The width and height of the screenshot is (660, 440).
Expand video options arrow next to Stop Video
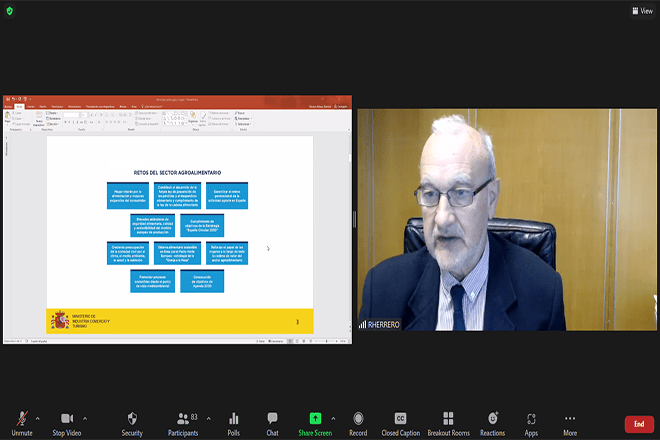coord(85,419)
